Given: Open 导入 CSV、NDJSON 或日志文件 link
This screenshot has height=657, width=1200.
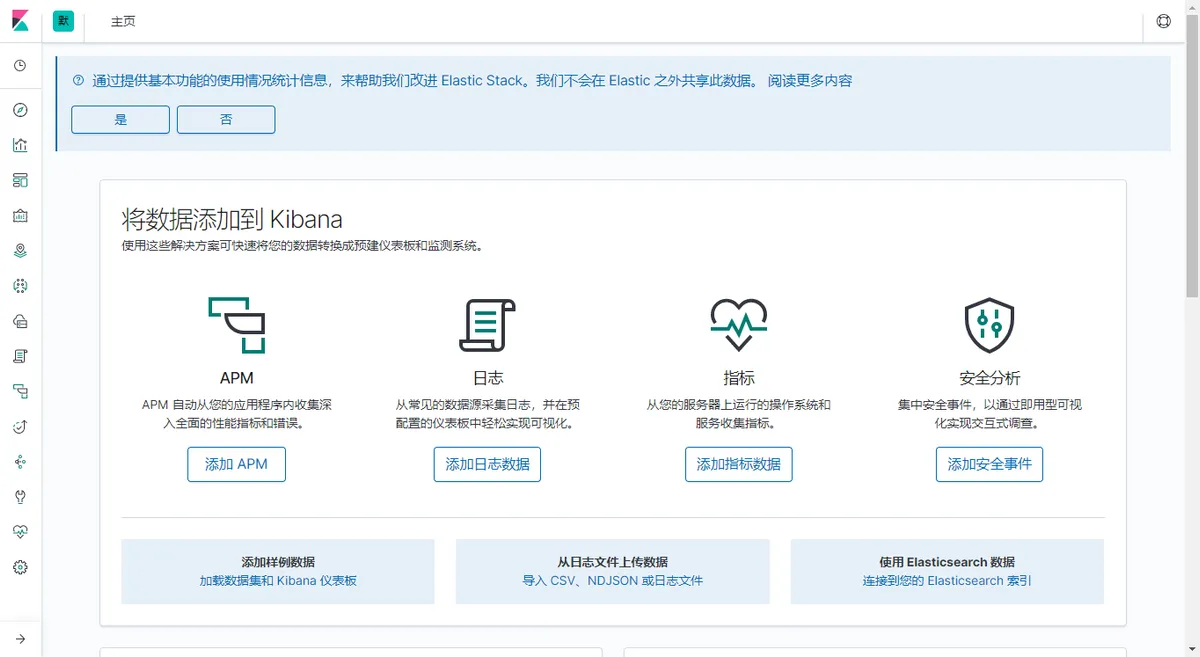Looking at the screenshot, I should tap(613, 581).
